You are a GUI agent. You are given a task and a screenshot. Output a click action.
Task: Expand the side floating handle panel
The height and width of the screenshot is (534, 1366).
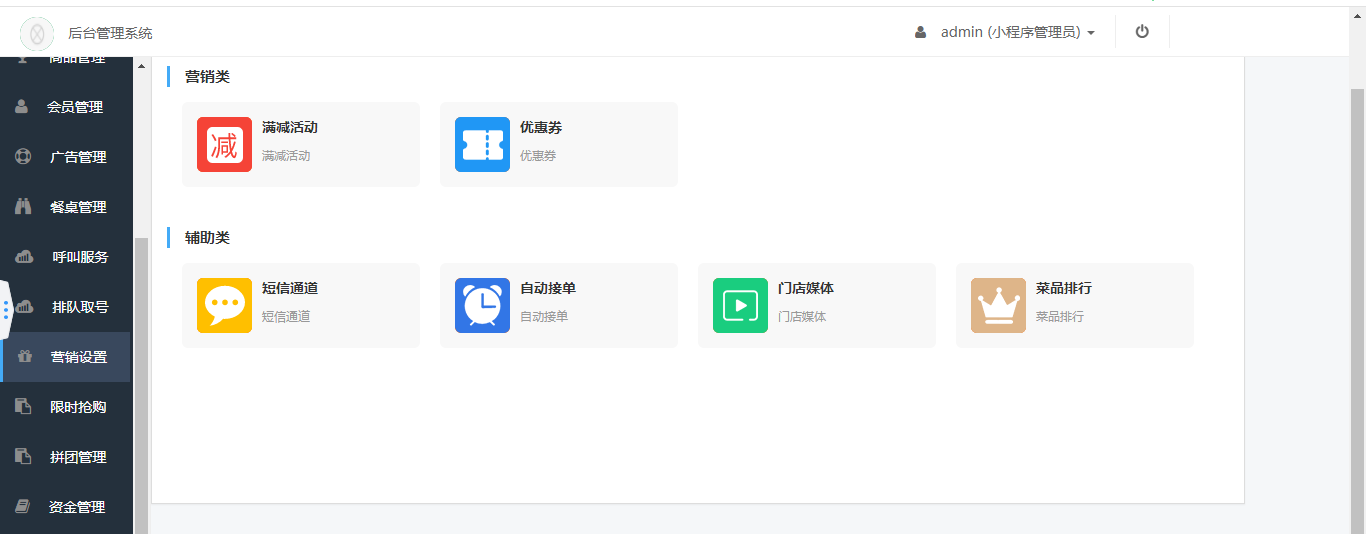pos(5,309)
